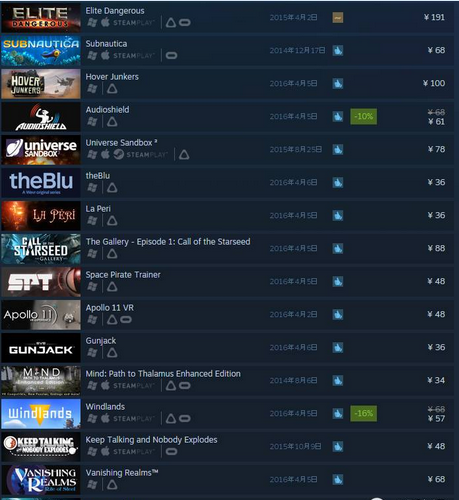Open the Windlands -16% discount badge
Screen dimensions: 459x500
[x=364, y=414]
